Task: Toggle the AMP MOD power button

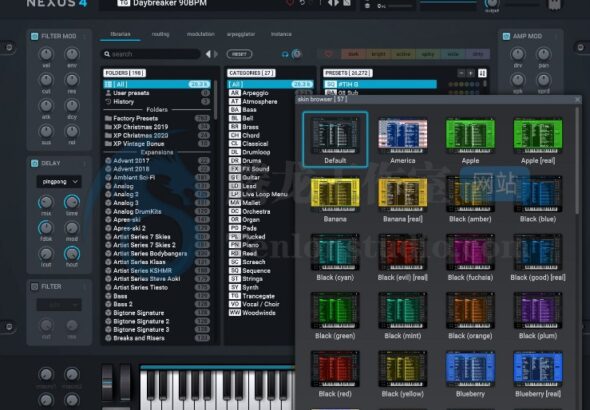Action: (x=506, y=36)
